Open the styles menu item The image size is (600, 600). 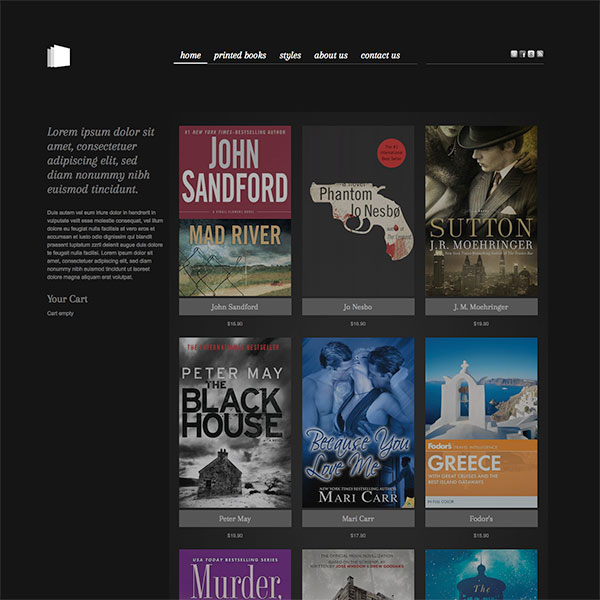(290, 55)
